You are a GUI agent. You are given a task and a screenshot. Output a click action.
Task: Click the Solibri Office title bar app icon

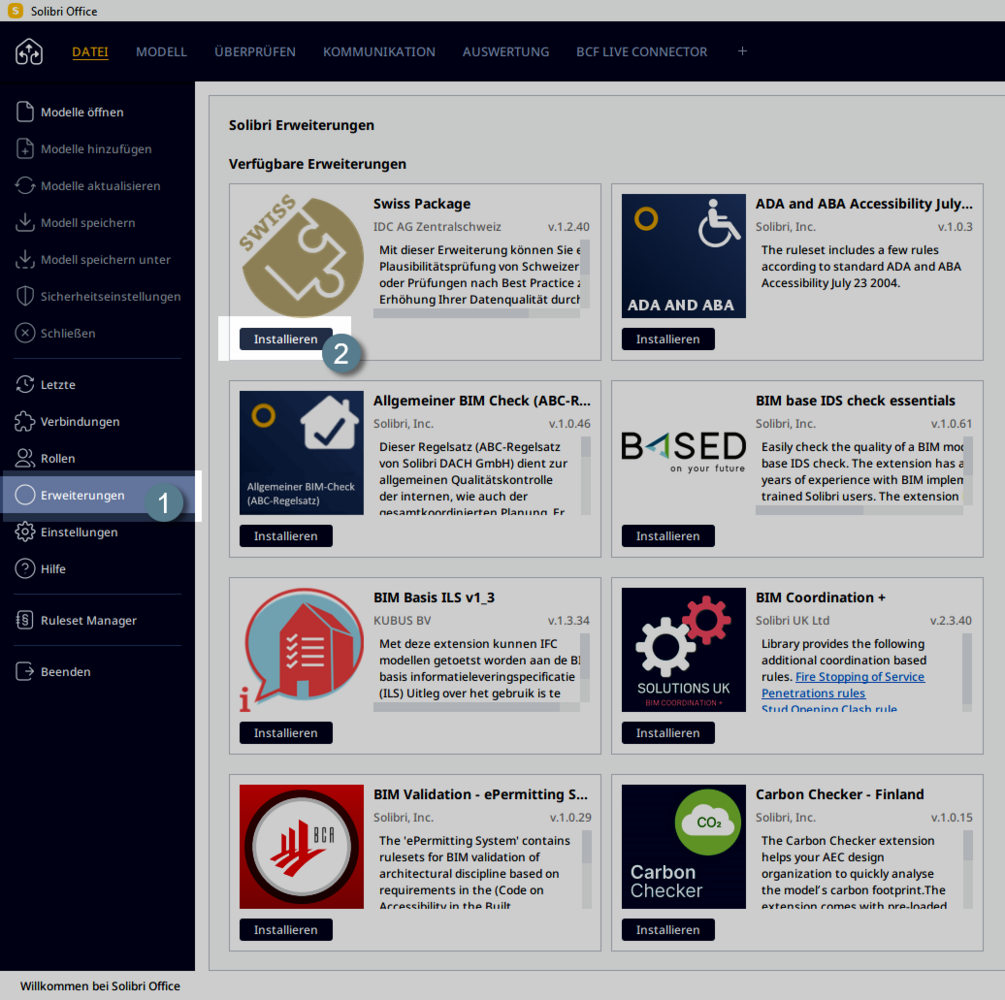[x=15, y=10]
